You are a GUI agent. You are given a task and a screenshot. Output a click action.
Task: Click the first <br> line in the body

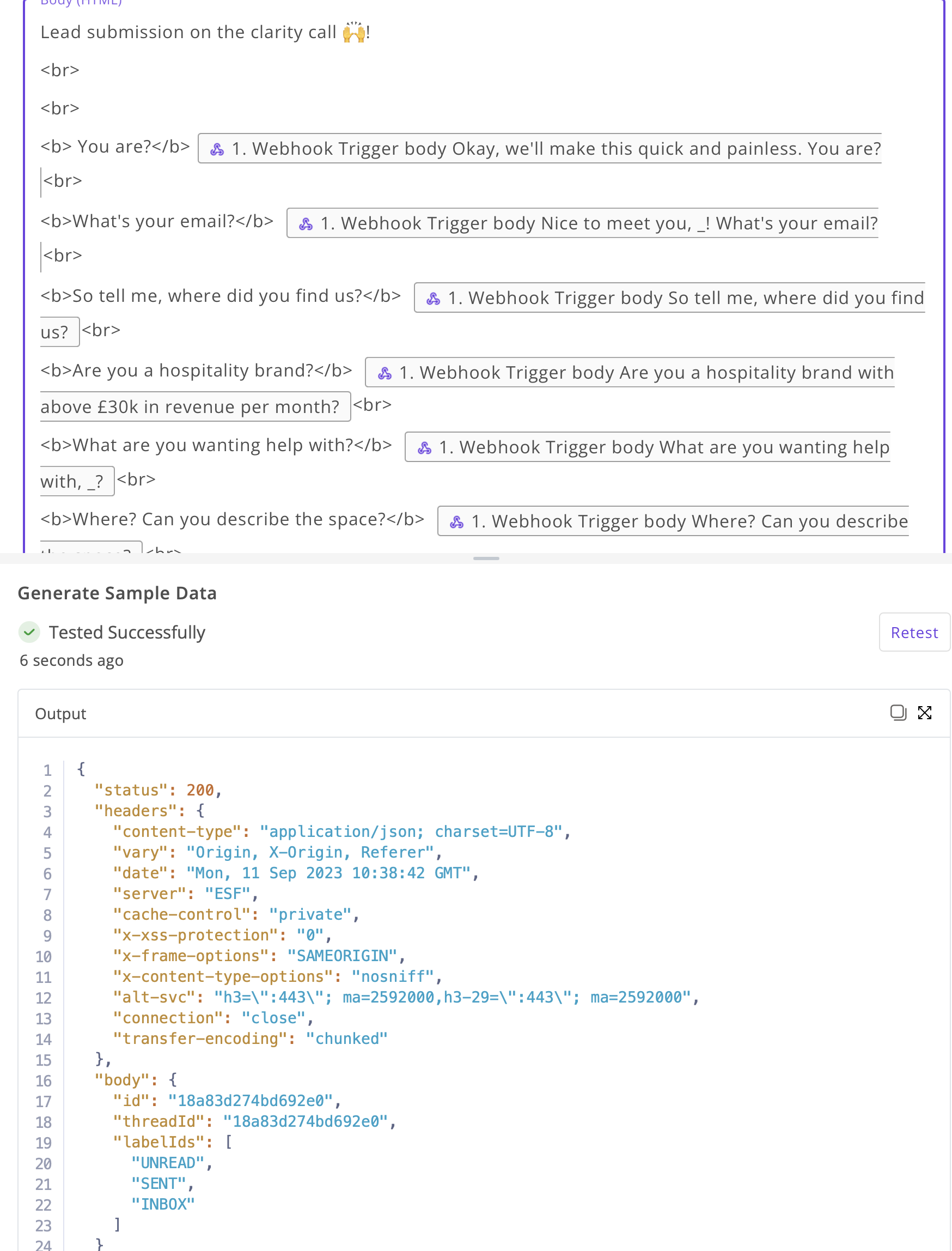pos(60,70)
